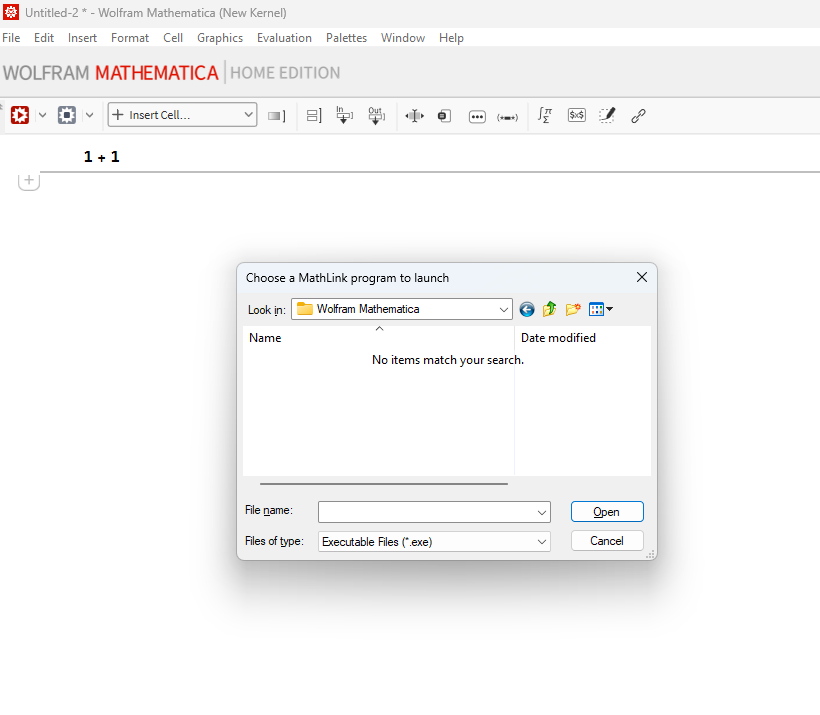Open the View Menu icon dropdown
This screenshot has height=715, width=820.
[600, 310]
